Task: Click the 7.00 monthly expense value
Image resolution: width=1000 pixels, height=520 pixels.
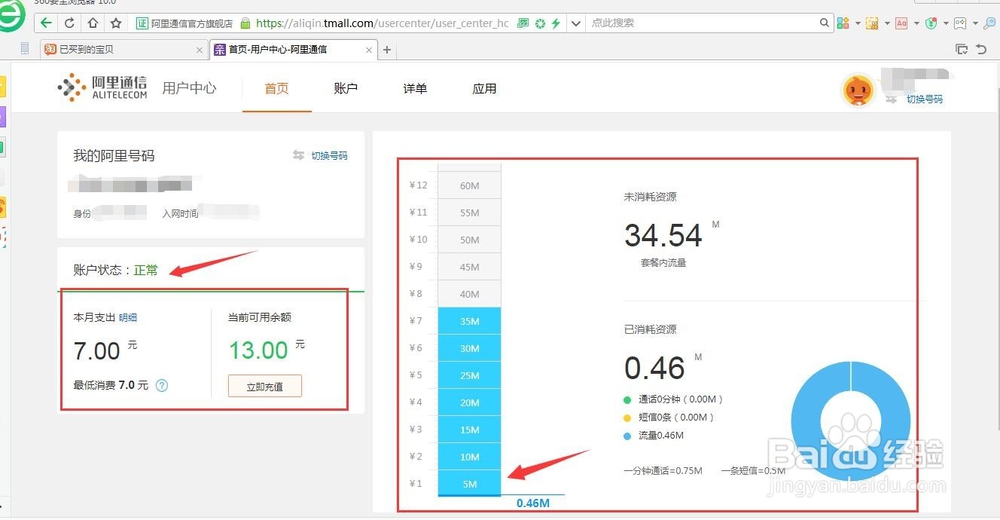Action: click(96, 351)
